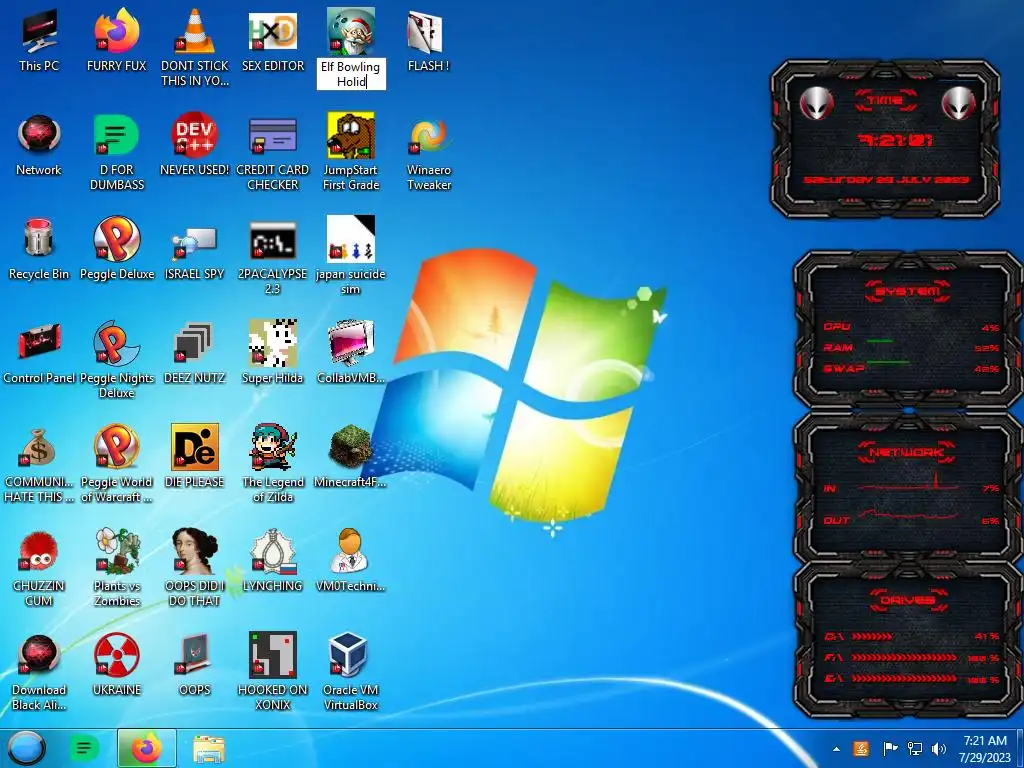Screen dimensions: 1024x768
Task: Click the left alien head on Time gadget
Action: tap(816, 104)
